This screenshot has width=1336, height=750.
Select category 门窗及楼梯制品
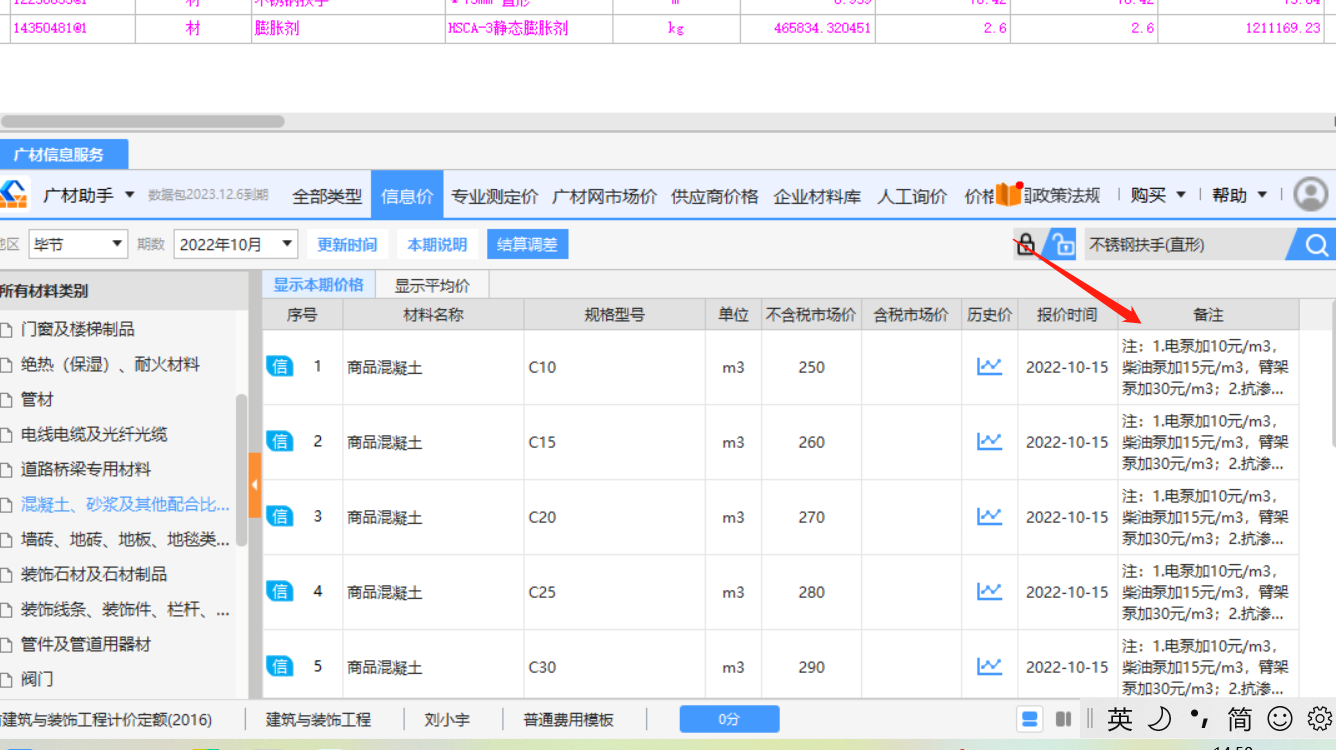point(78,329)
